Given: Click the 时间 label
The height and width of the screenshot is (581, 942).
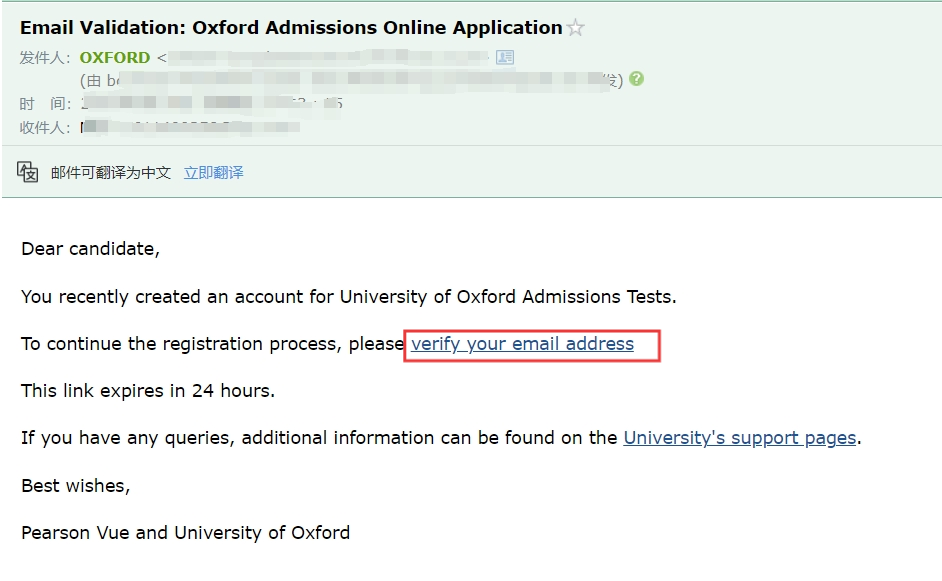Looking at the screenshot, I should coord(44,104).
